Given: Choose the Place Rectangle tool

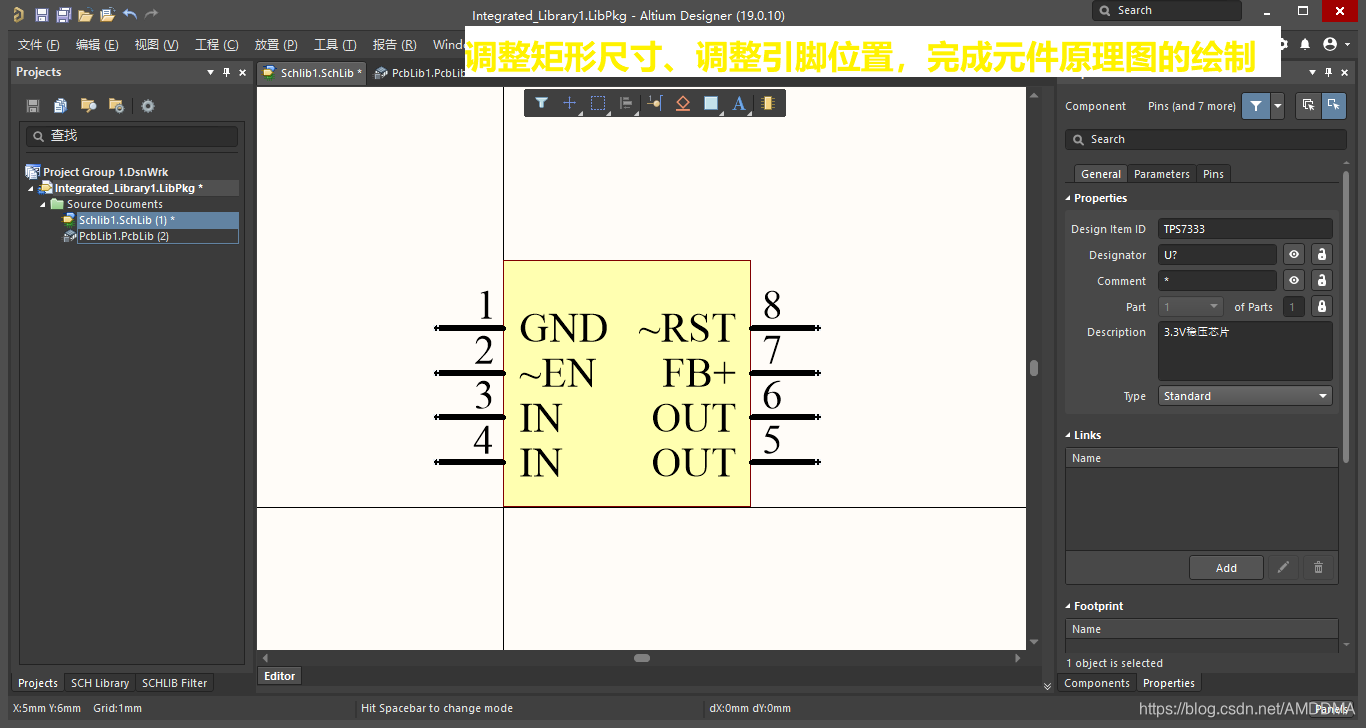Looking at the screenshot, I should click(x=711, y=103).
